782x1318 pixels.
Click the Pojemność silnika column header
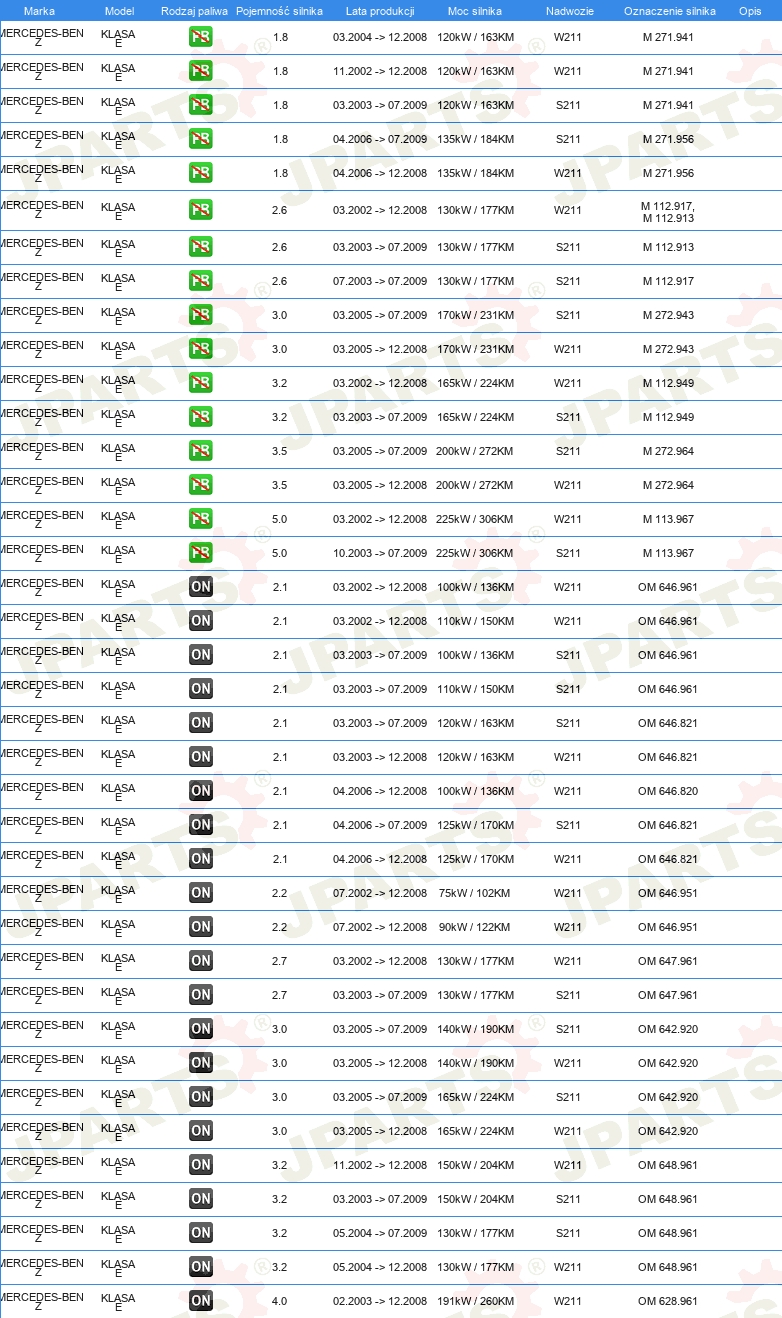pyautogui.click(x=279, y=11)
